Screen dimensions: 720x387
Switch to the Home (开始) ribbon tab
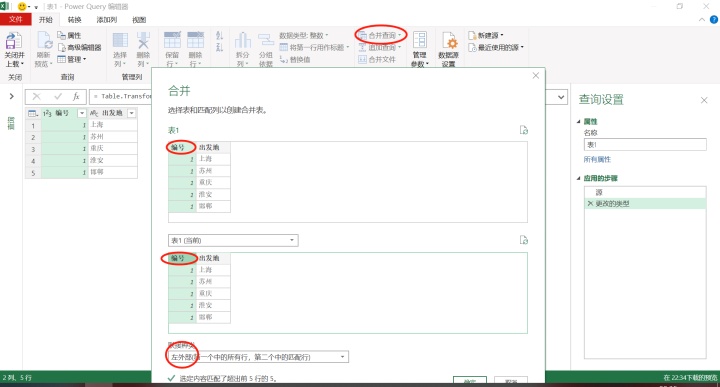coord(45,20)
